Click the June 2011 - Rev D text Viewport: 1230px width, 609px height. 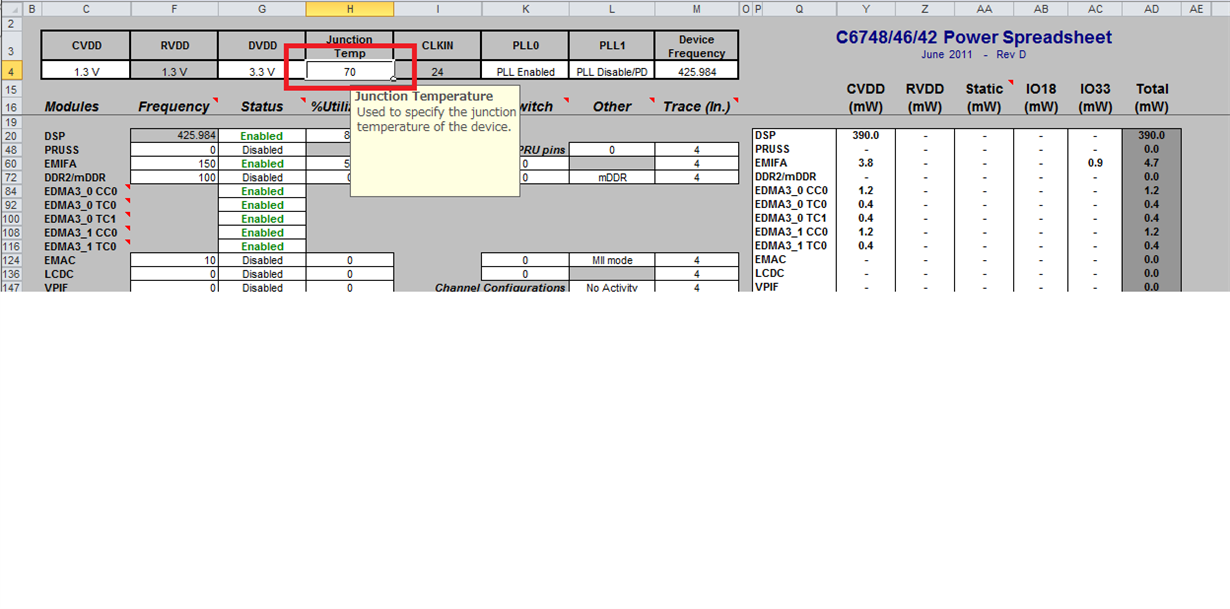point(973,55)
